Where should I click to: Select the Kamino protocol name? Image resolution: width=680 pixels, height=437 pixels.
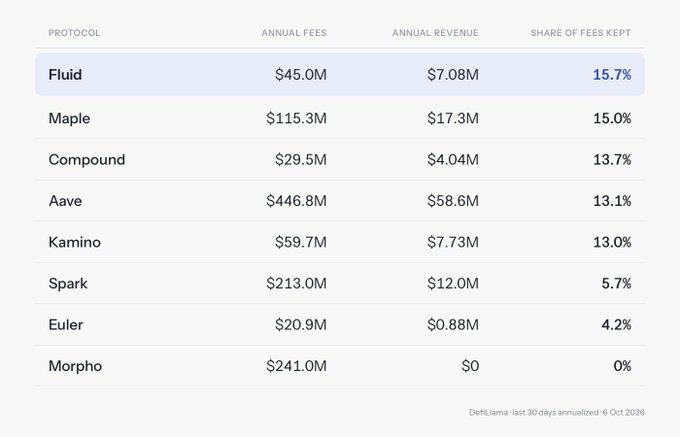coord(75,242)
